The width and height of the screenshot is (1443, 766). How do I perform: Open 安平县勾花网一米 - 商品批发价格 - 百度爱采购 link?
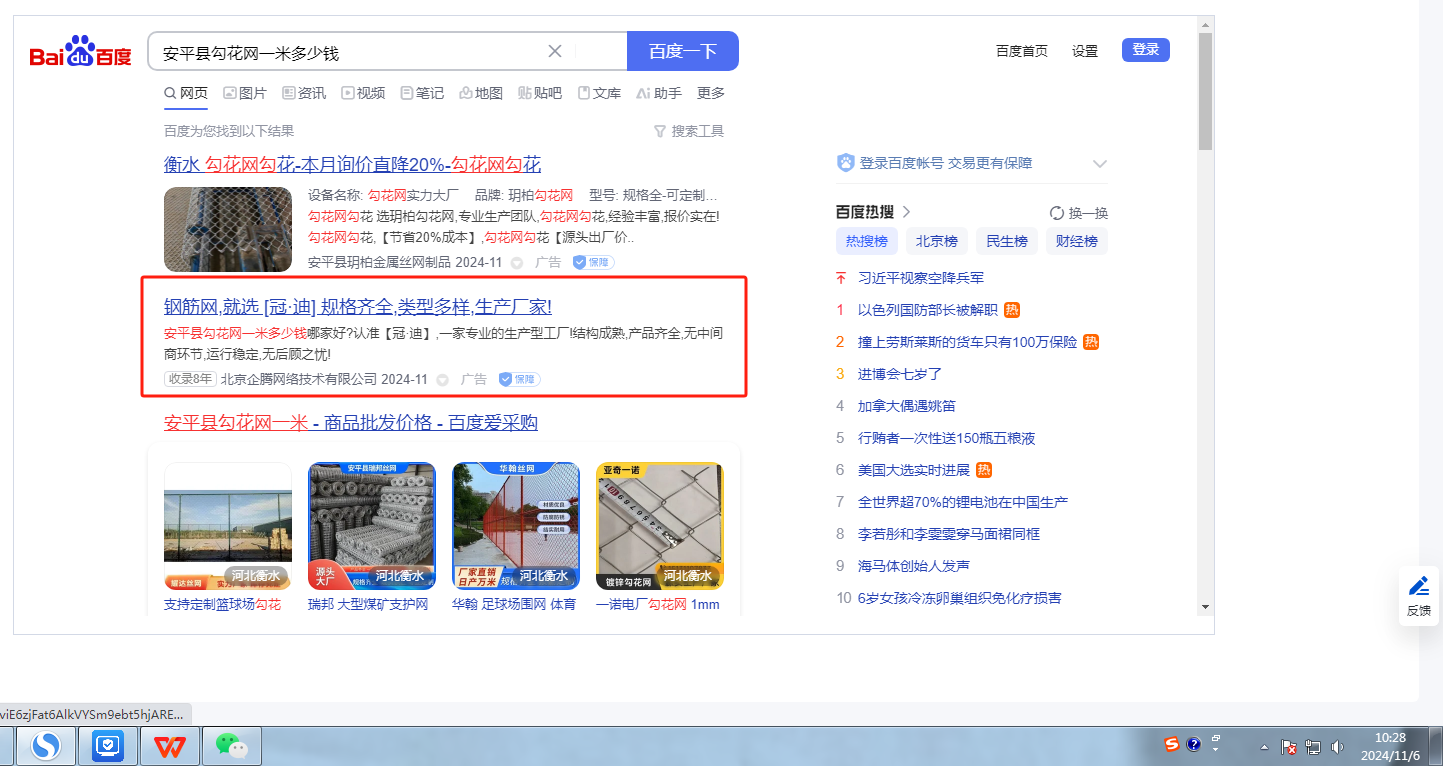pyautogui.click(x=351, y=423)
